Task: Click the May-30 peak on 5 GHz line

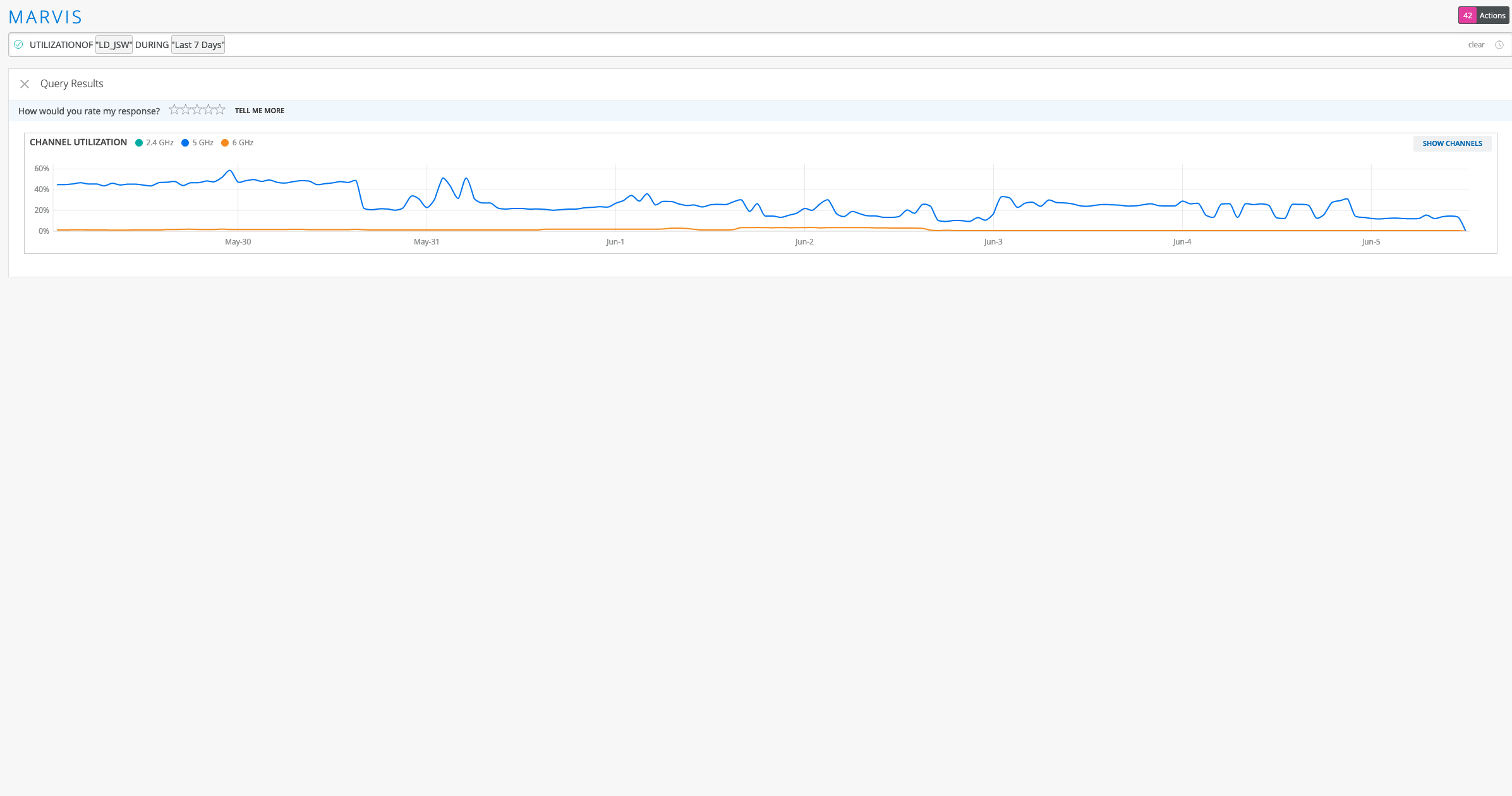Action: point(230,171)
